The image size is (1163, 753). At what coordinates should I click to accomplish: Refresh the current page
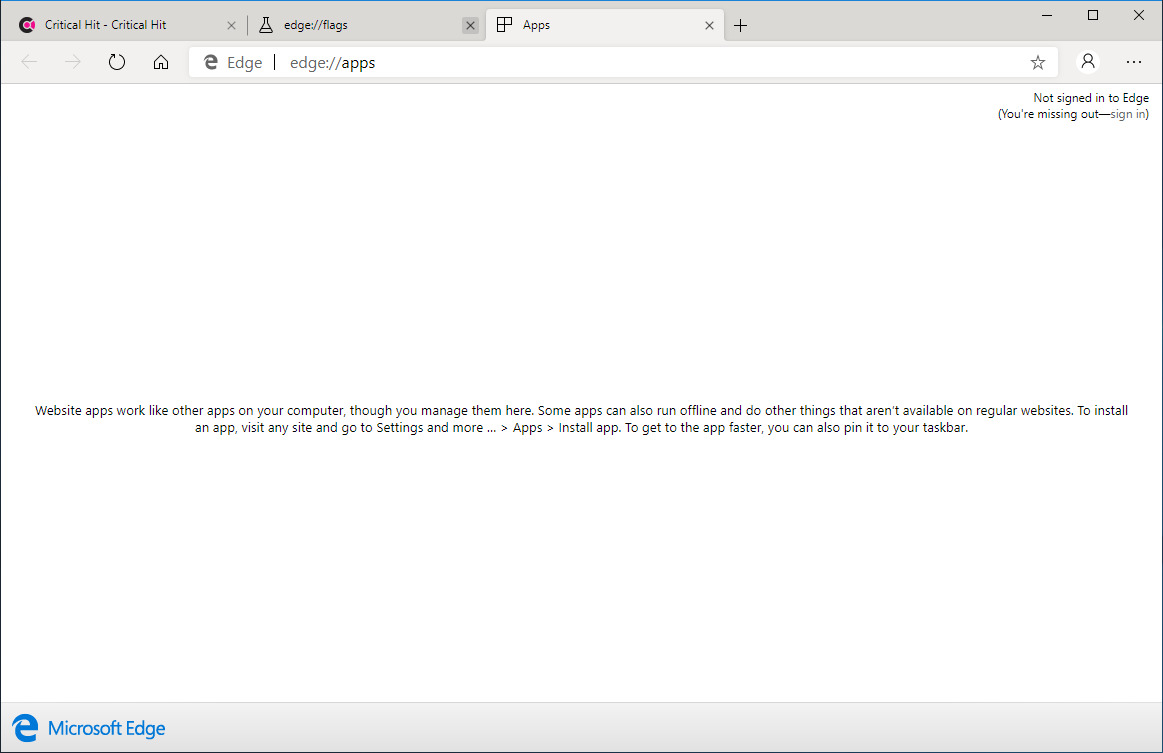tap(117, 62)
